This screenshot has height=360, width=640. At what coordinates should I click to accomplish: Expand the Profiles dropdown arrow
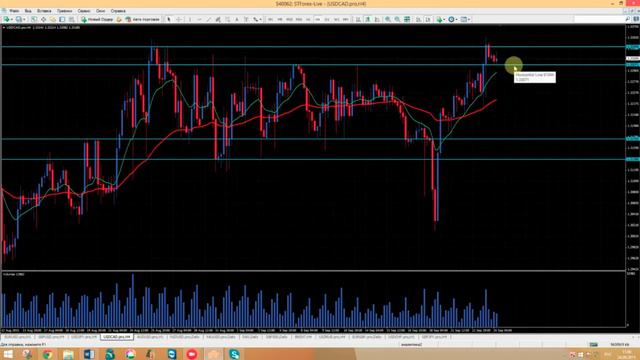pos(24,19)
